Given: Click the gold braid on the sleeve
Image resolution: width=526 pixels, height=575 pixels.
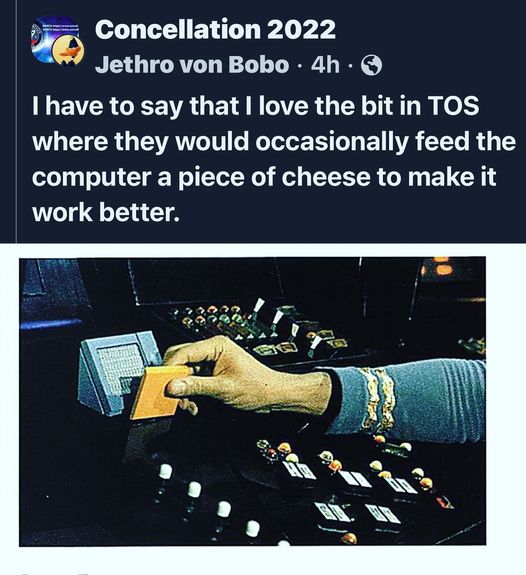Looking at the screenshot, I should 378,398.
